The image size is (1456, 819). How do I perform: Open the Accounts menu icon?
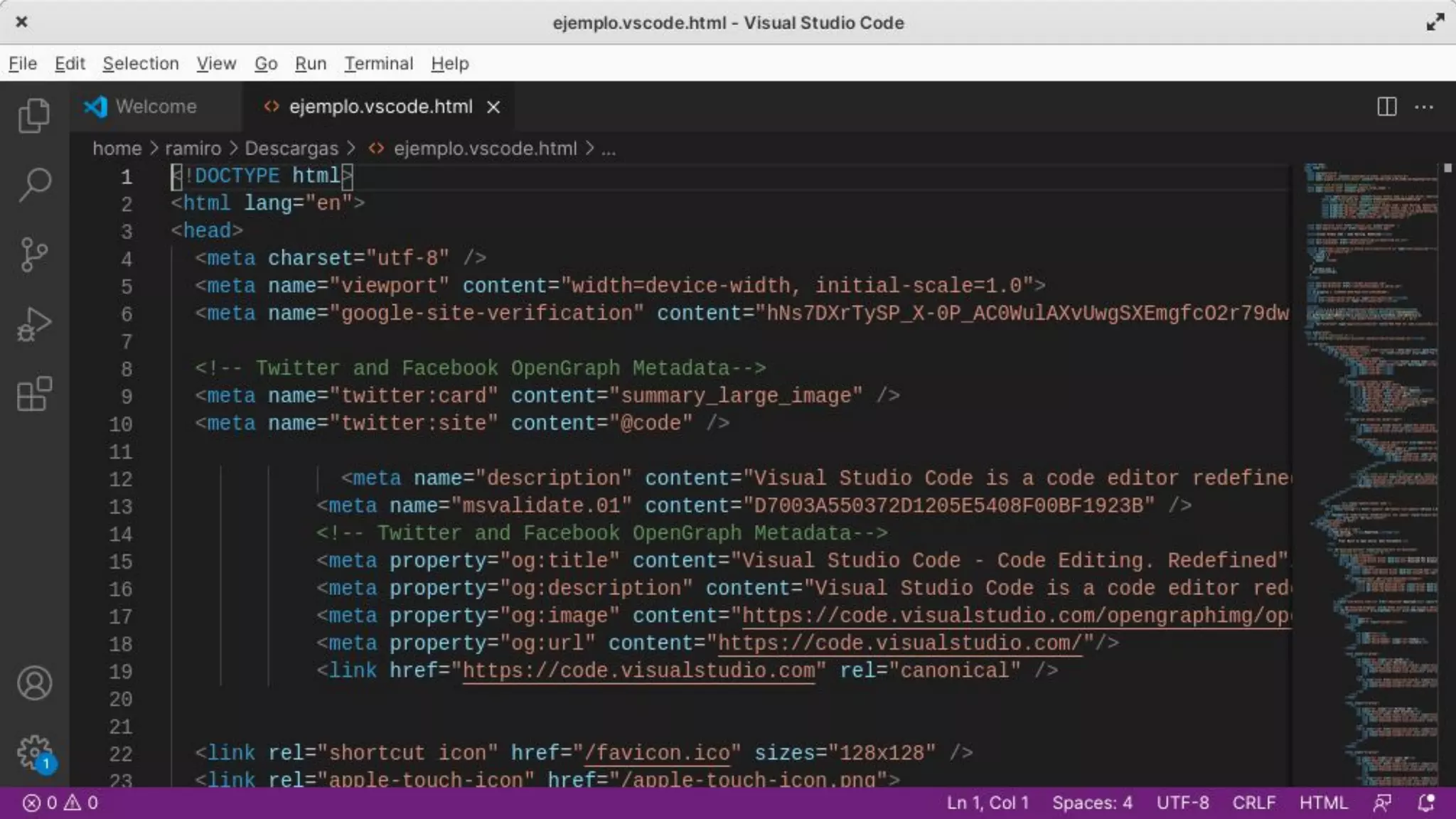34,683
